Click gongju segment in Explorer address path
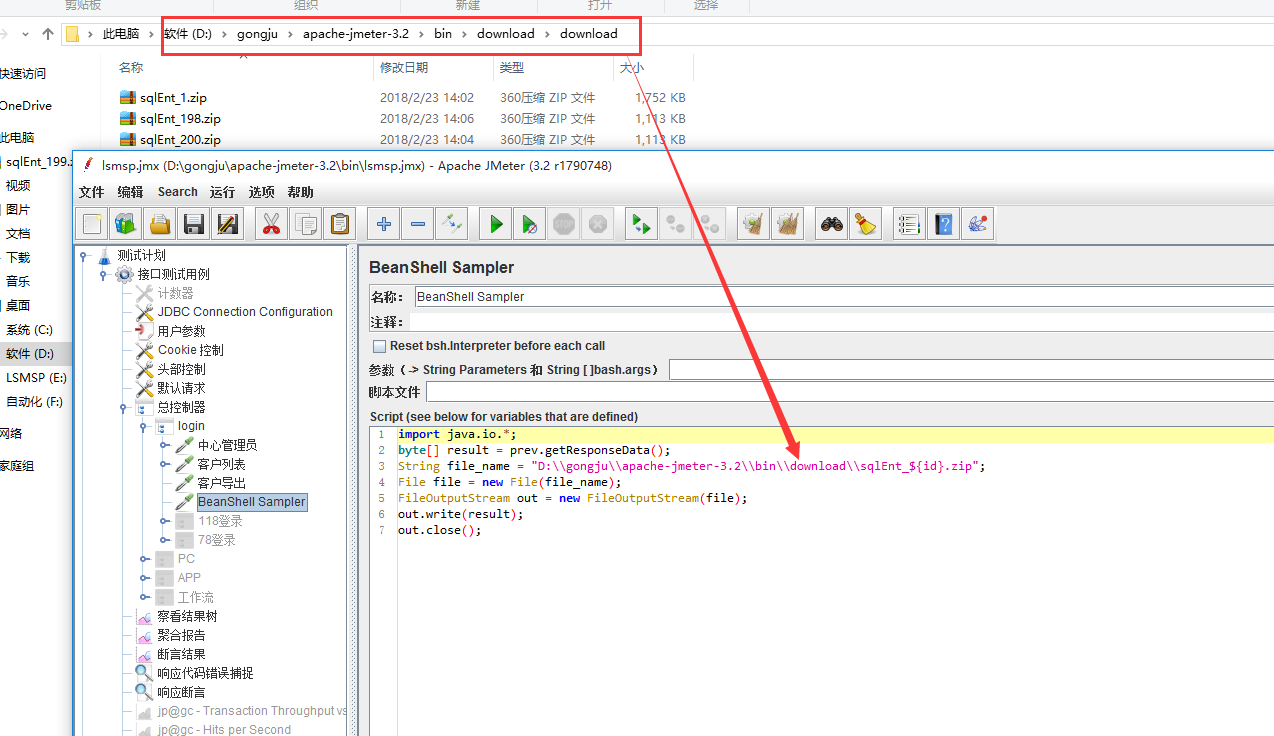Viewport: 1274px width, 736px height. tap(257, 33)
